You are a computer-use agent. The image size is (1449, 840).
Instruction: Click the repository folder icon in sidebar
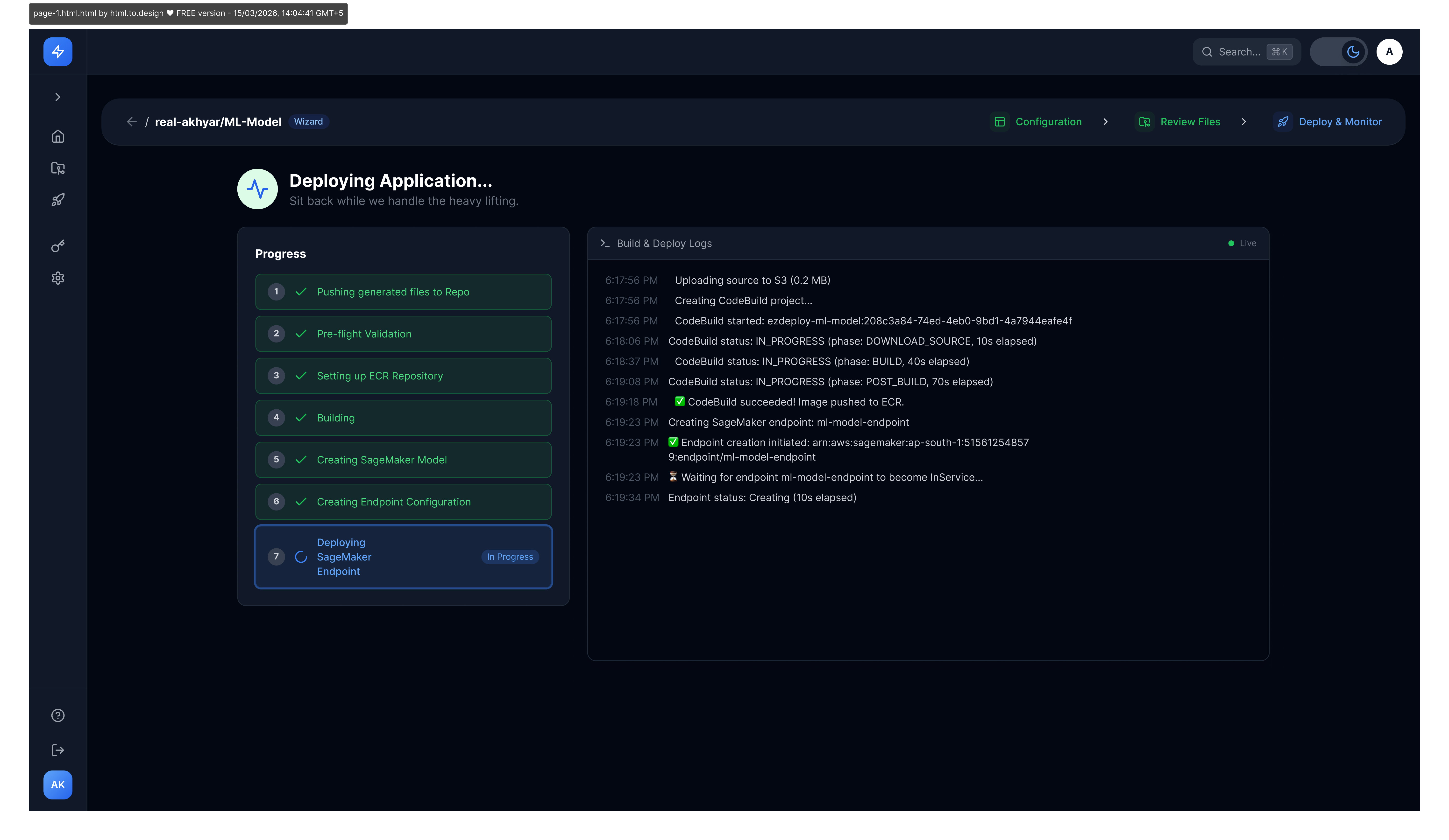point(57,168)
